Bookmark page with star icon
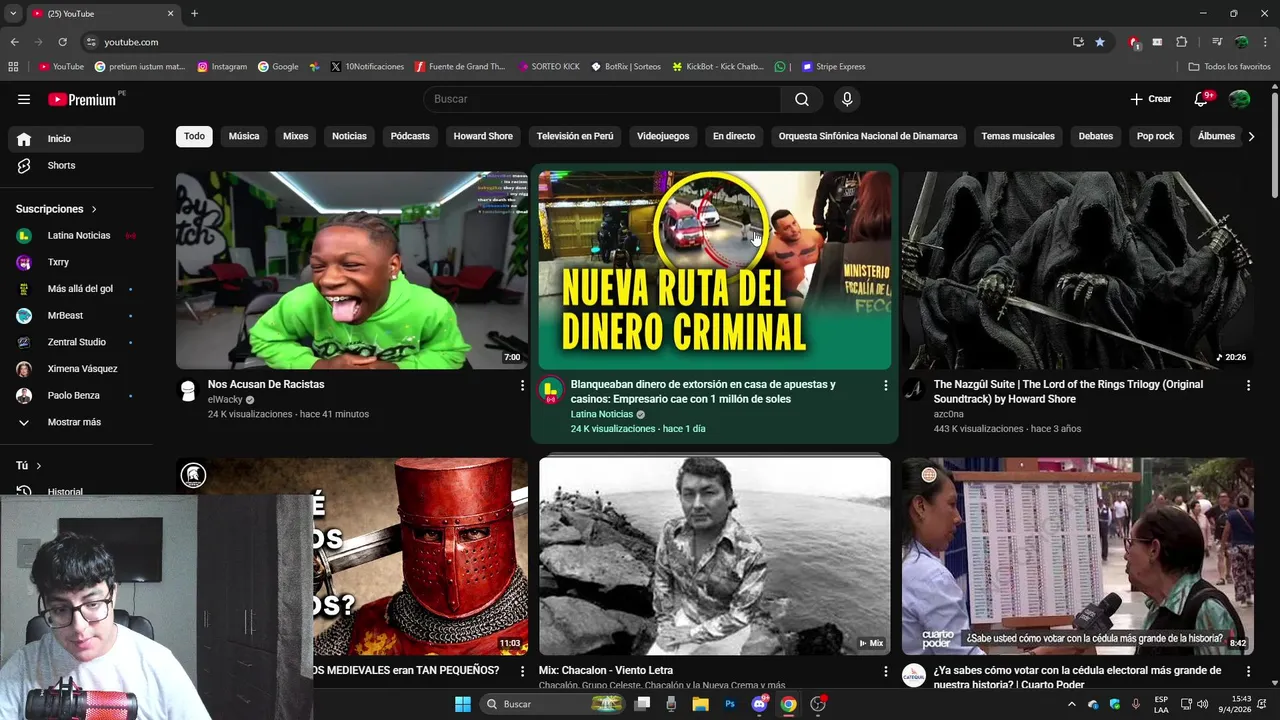1280x720 pixels. pyautogui.click(x=1100, y=42)
